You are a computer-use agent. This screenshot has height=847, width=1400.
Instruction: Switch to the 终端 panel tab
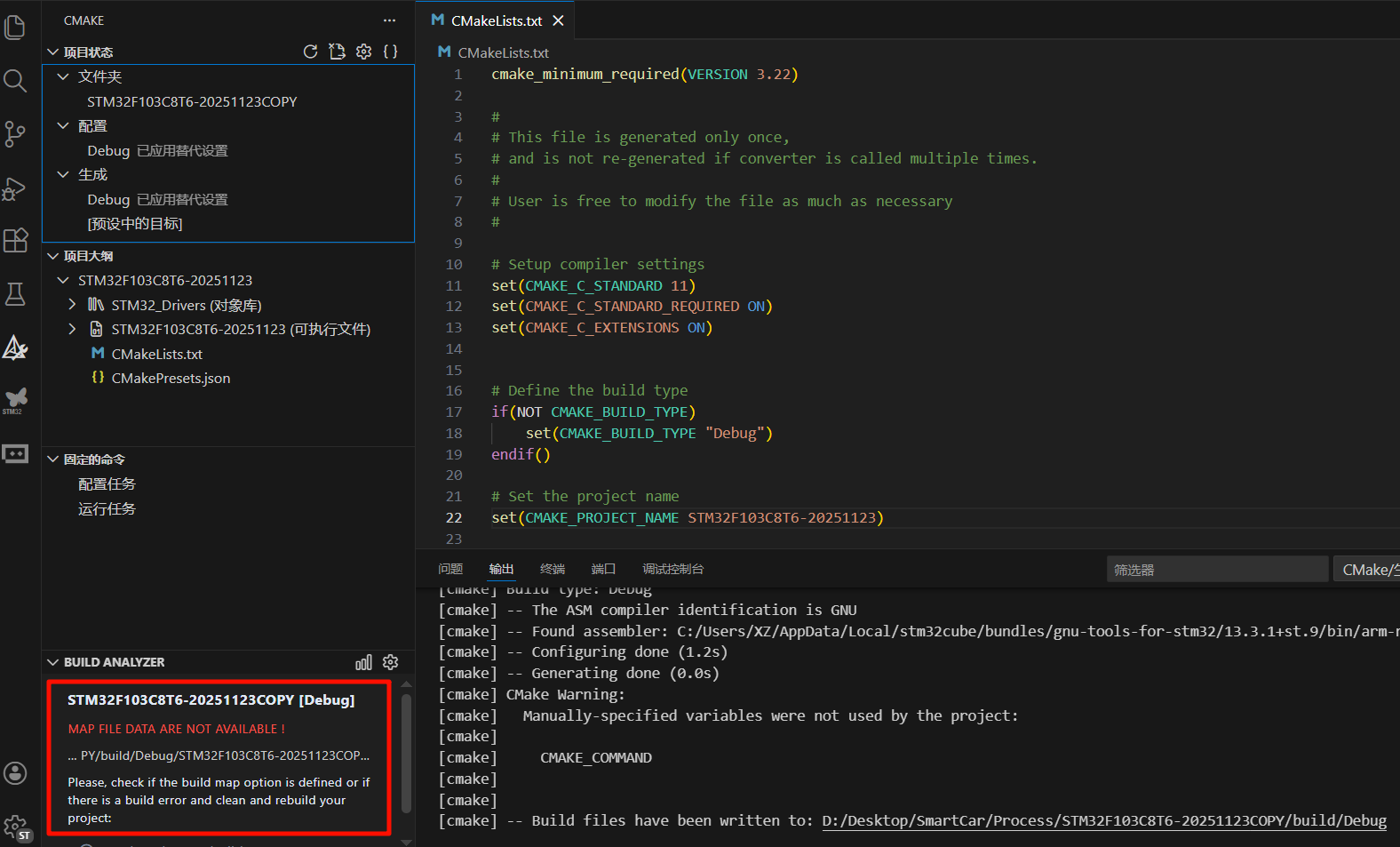[553, 569]
